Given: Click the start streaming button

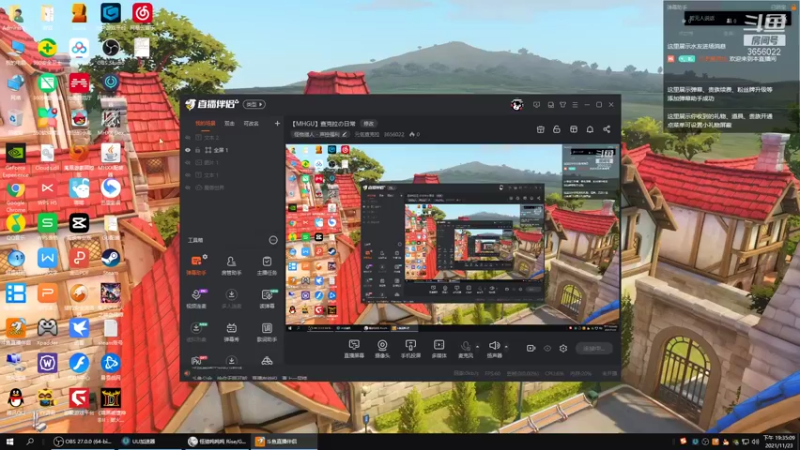Looking at the screenshot, I should coord(594,348).
